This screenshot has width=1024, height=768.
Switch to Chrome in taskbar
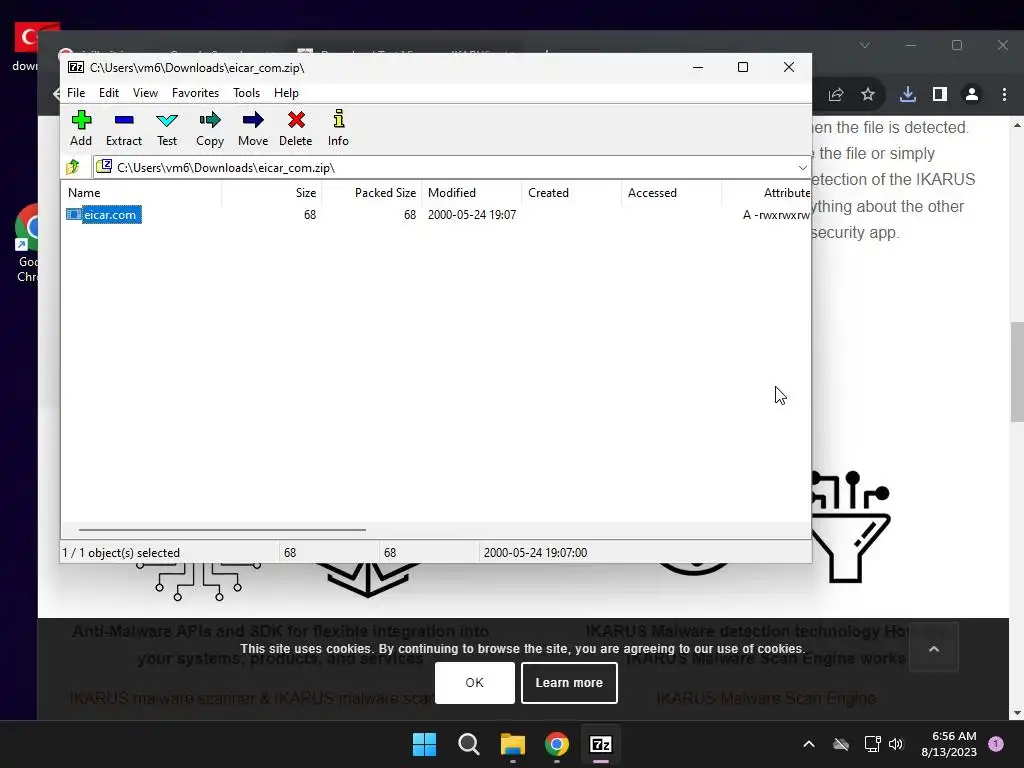point(556,744)
